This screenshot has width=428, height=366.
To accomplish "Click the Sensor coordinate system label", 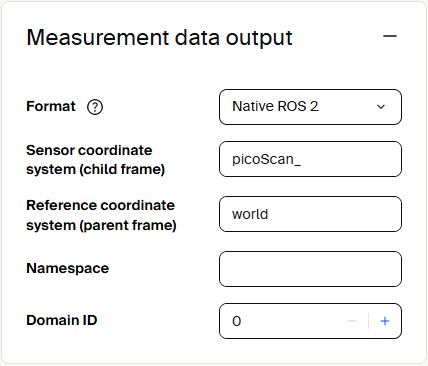I will pos(96,160).
